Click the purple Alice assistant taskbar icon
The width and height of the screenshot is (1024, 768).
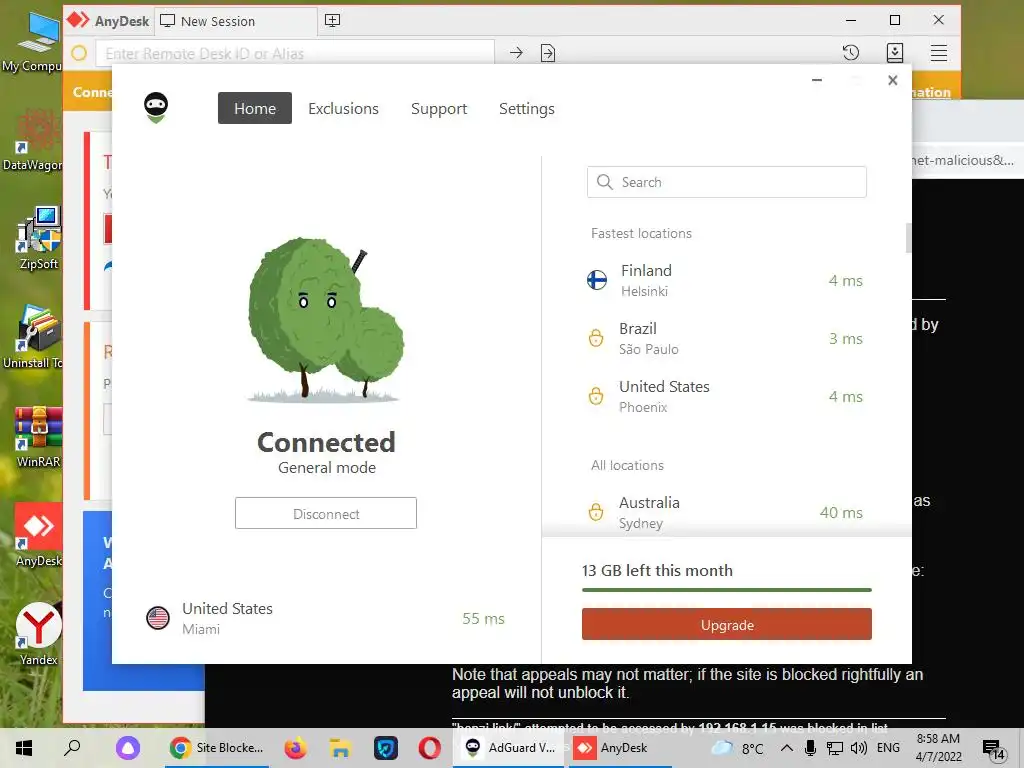(128, 748)
